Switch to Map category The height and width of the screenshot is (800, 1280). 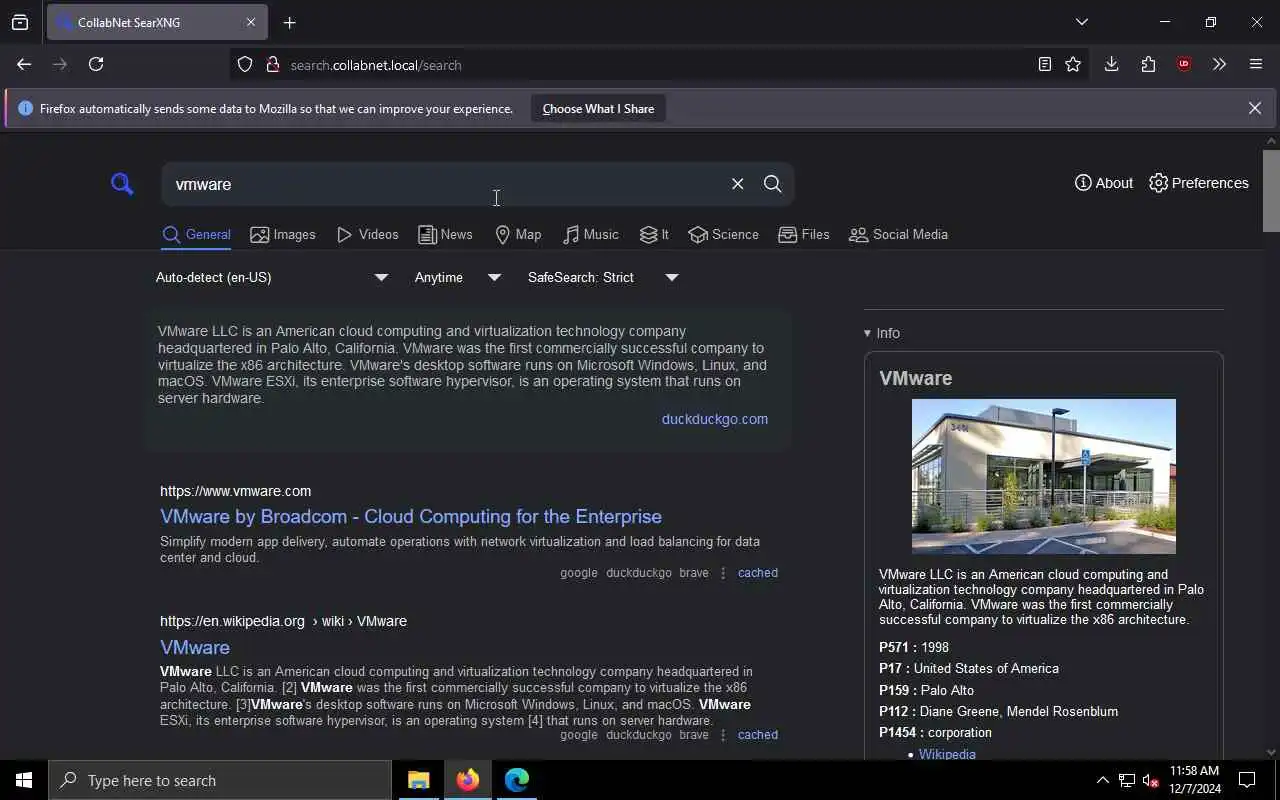(518, 235)
